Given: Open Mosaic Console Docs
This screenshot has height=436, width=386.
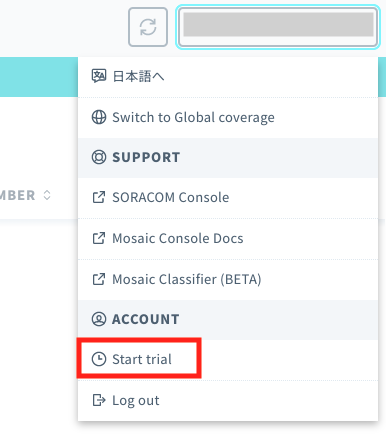Looking at the screenshot, I should pos(228,239).
